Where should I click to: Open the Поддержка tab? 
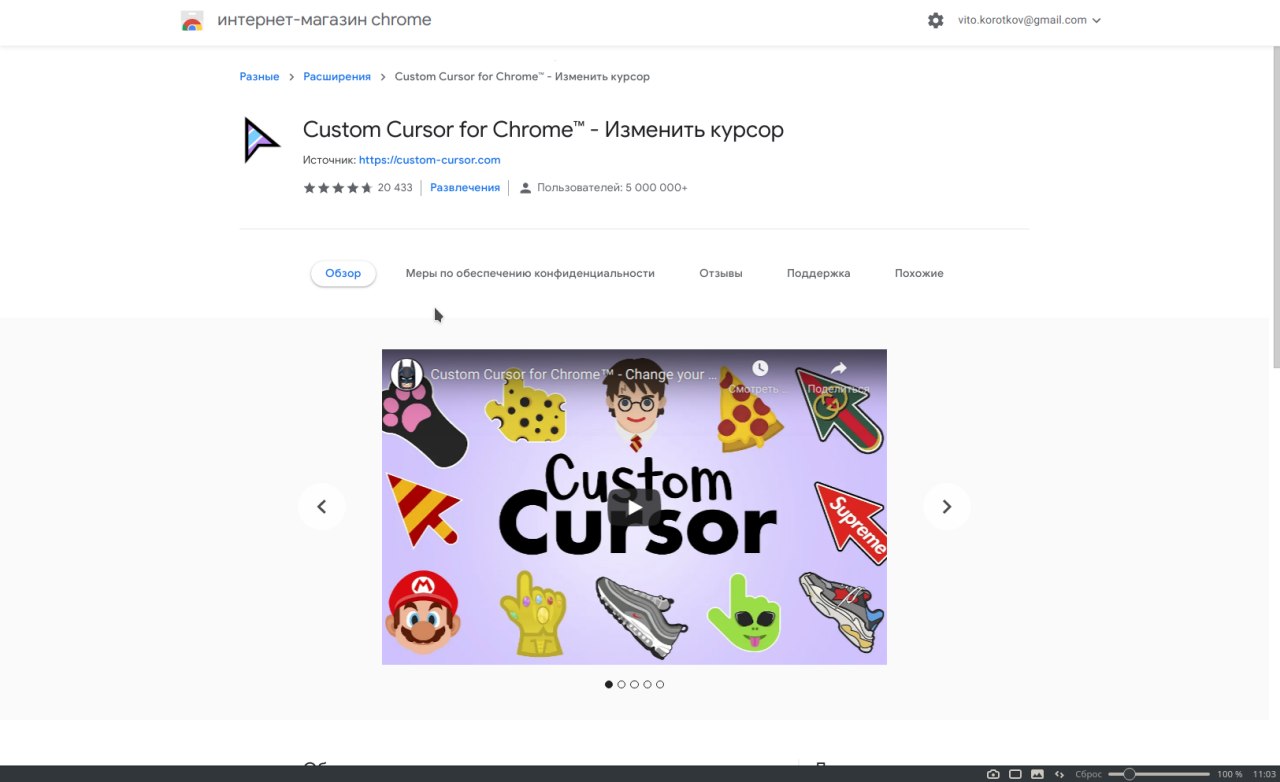(818, 273)
